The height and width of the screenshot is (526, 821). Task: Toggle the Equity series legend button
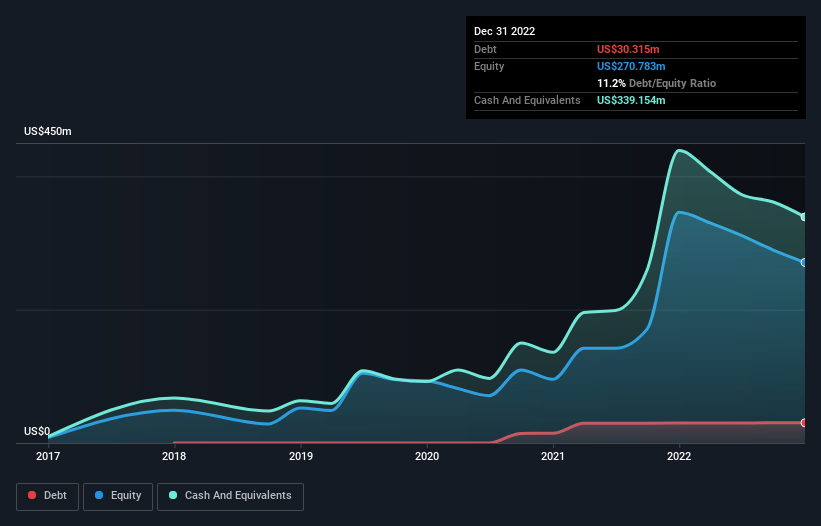click(118, 496)
